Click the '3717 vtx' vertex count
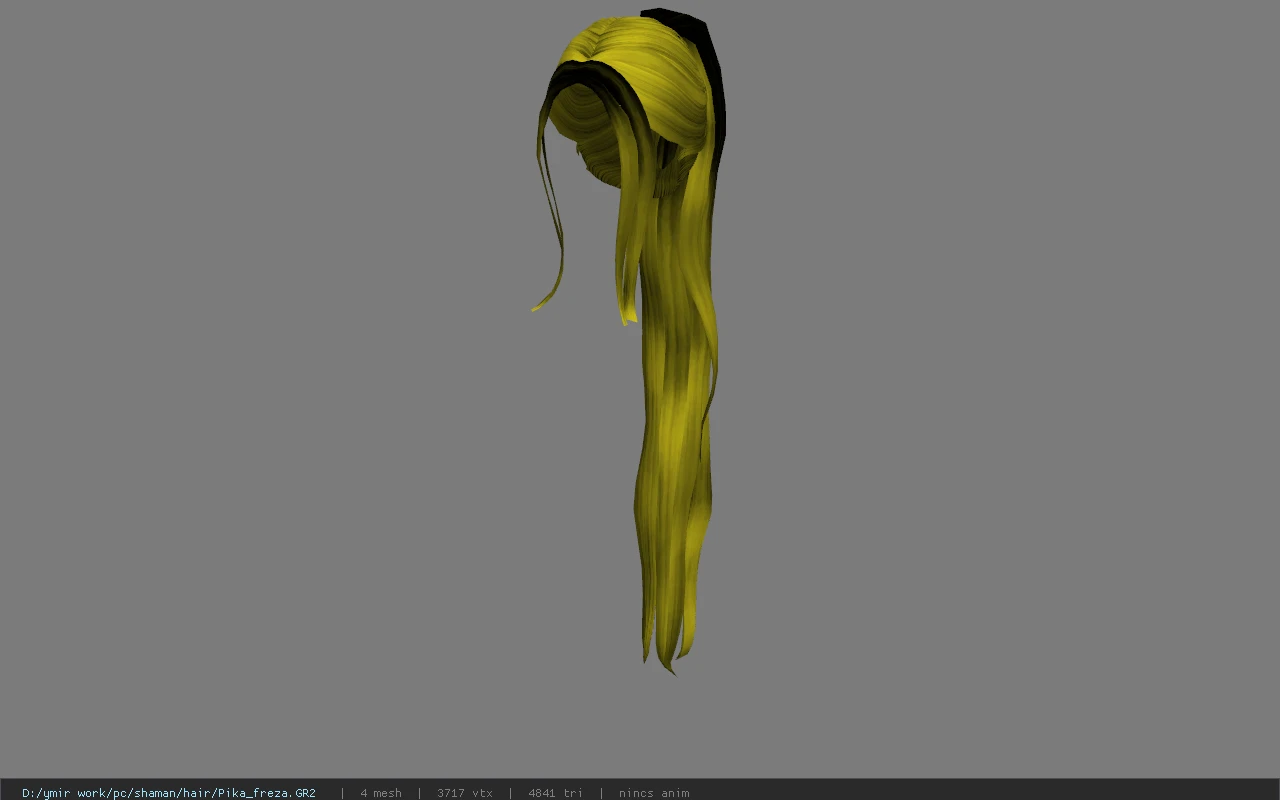This screenshot has height=800, width=1280. tap(465, 793)
